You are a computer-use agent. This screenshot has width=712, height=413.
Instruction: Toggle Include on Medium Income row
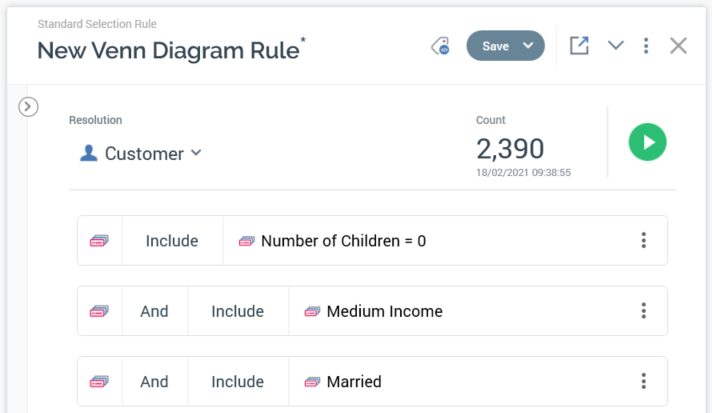click(237, 311)
